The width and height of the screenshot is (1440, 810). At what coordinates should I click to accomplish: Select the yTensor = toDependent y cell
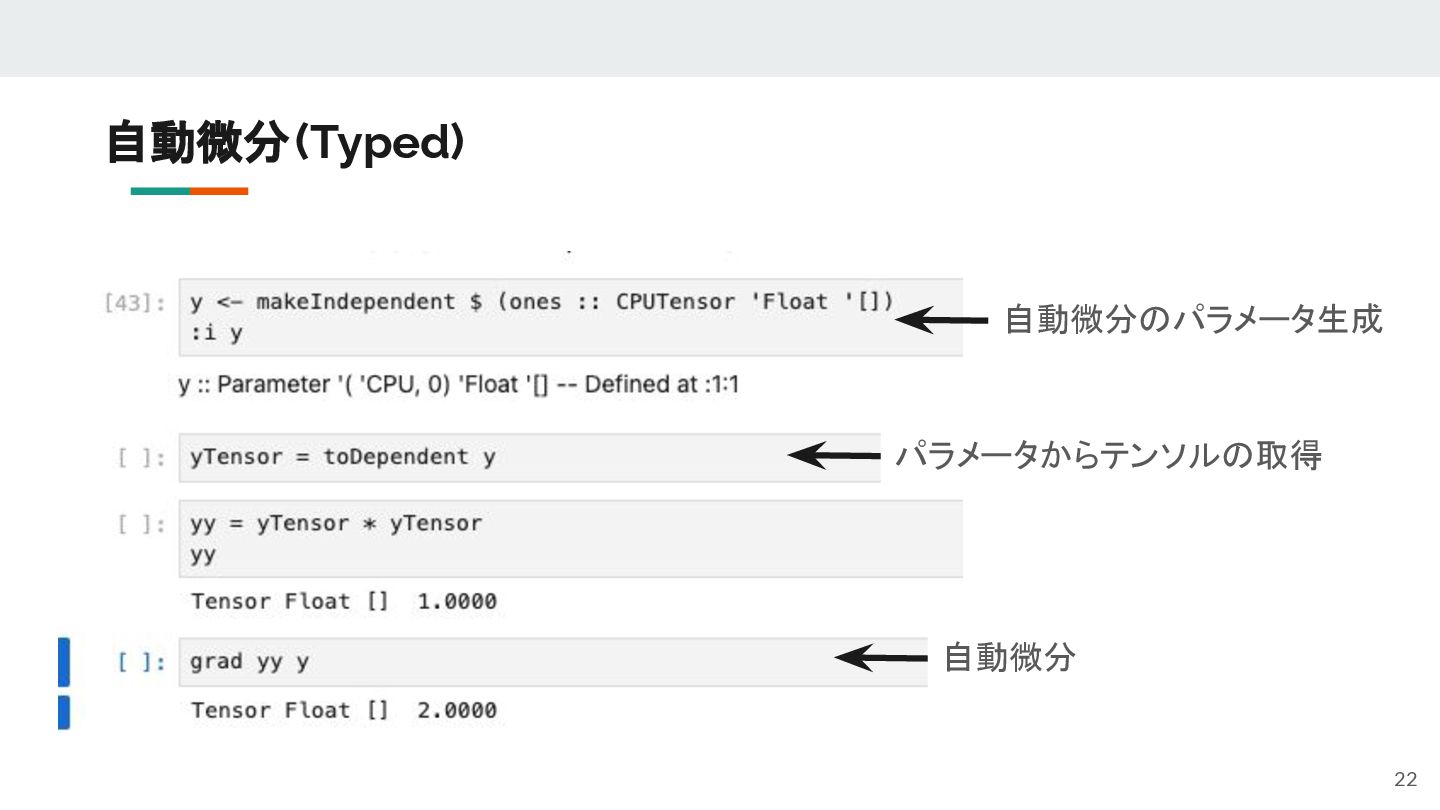(x=530, y=457)
